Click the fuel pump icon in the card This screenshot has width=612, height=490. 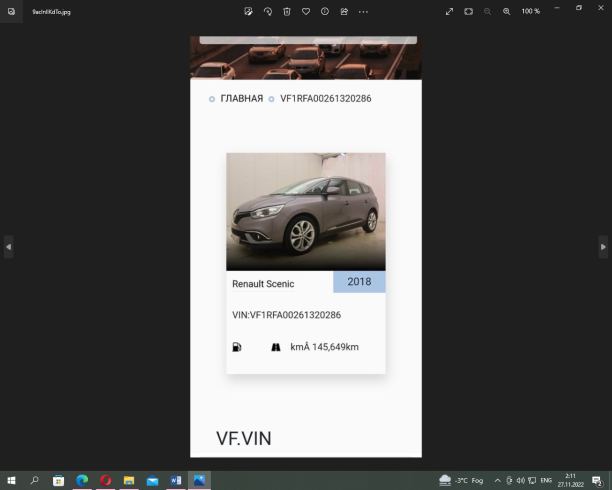tap(237, 347)
